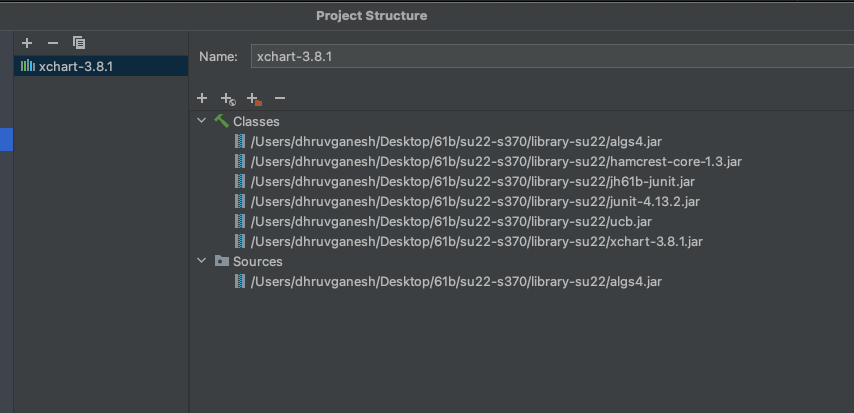Click the Copy library icon
Viewport: 854px width, 413px height.
click(79, 43)
